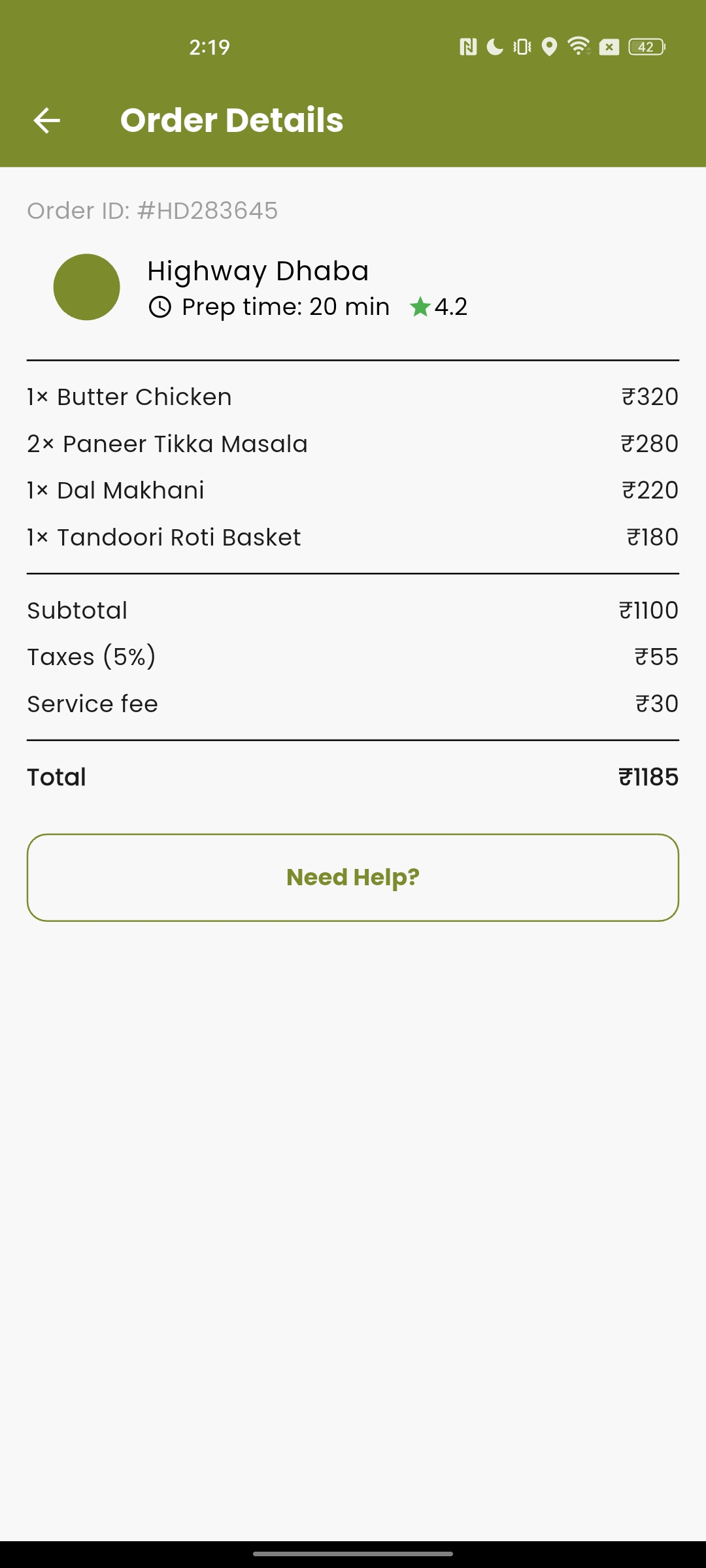Tap the Wi-Fi signal status icon
This screenshot has height=1568, width=706.
tap(579, 46)
